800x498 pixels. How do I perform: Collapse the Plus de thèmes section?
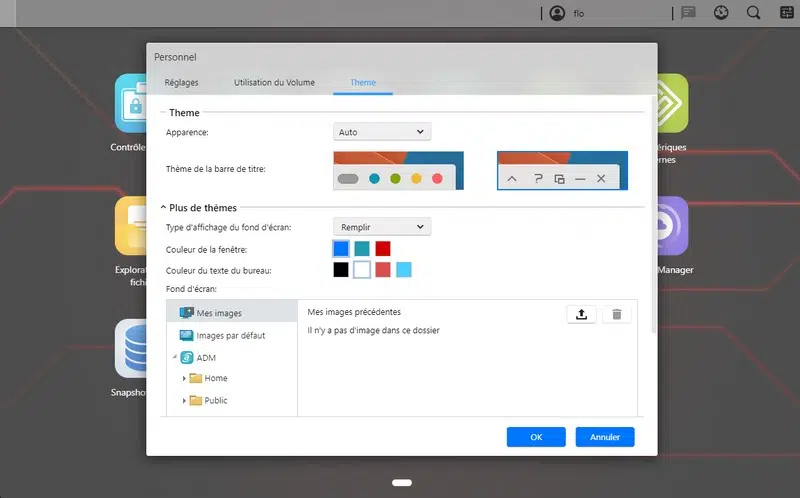163,207
